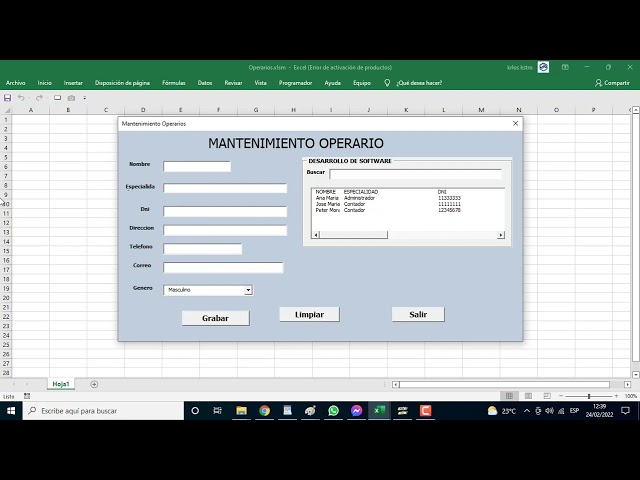Click the zoom slider handle
The image size is (640, 480).
pos(589,396)
